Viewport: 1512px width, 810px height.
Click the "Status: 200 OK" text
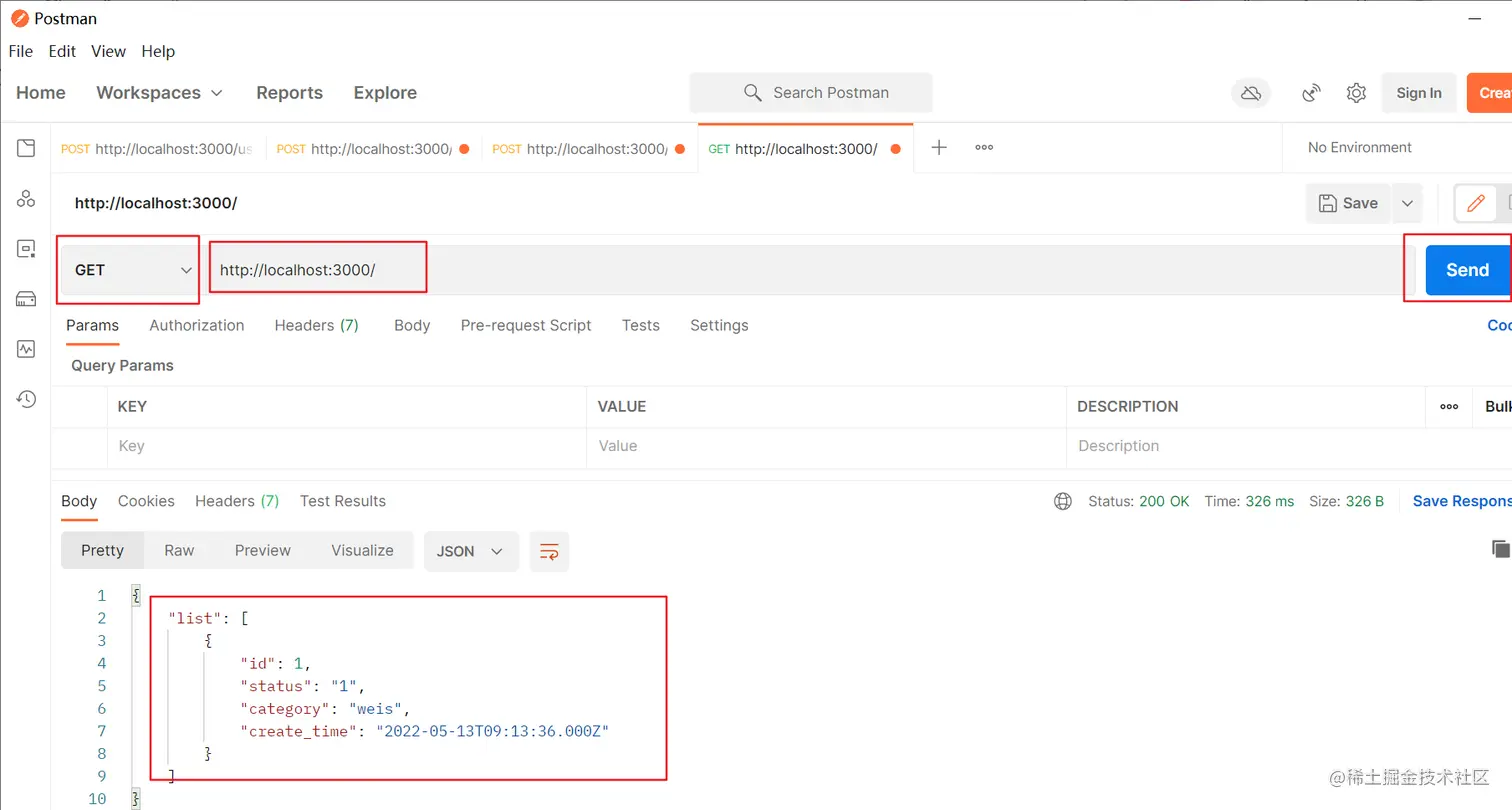tap(1139, 501)
